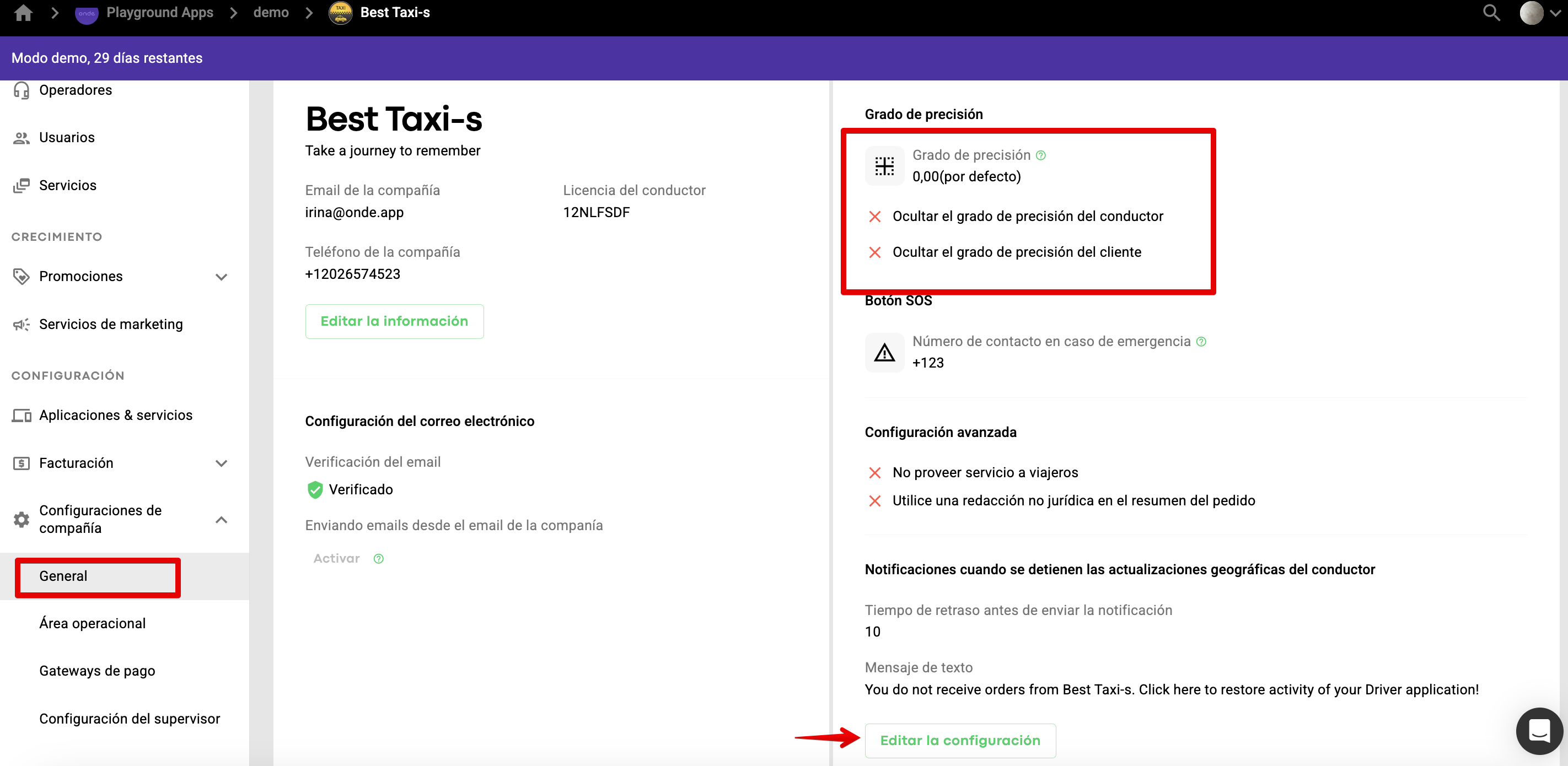Open the search magnifier icon

1491,13
